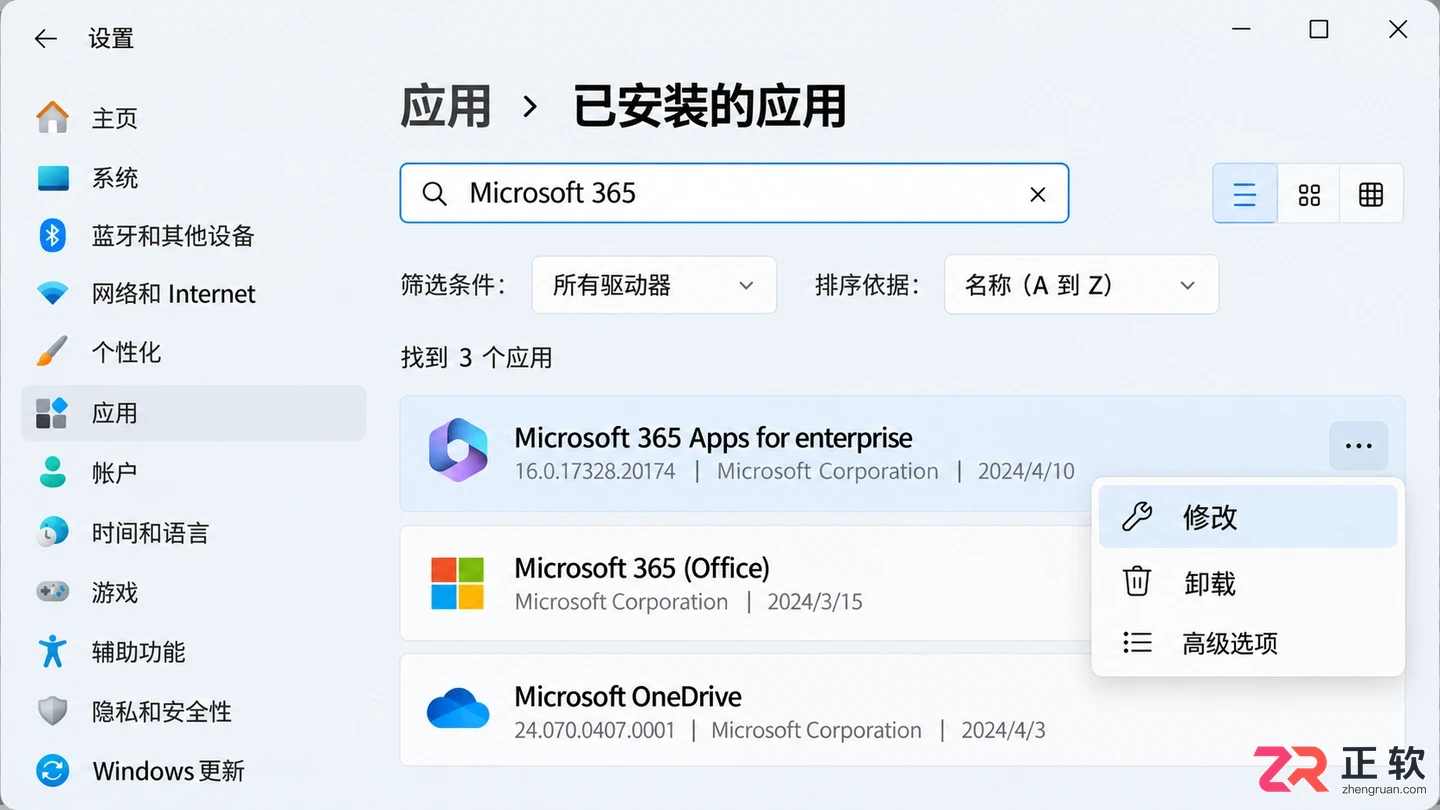Open the 名称 (A 到 Z) sort dropdown
Screen dimensions: 1440x810
pyautogui.click(x=1081, y=285)
